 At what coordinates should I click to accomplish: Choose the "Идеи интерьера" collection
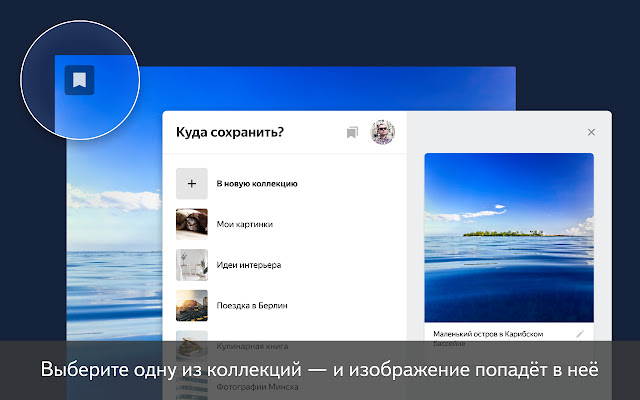(x=249, y=265)
